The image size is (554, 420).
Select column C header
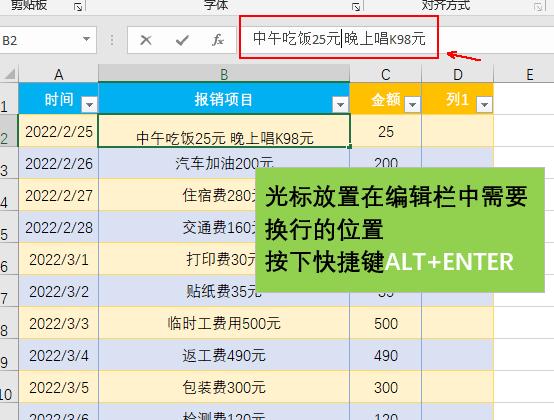(x=385, y=74)
